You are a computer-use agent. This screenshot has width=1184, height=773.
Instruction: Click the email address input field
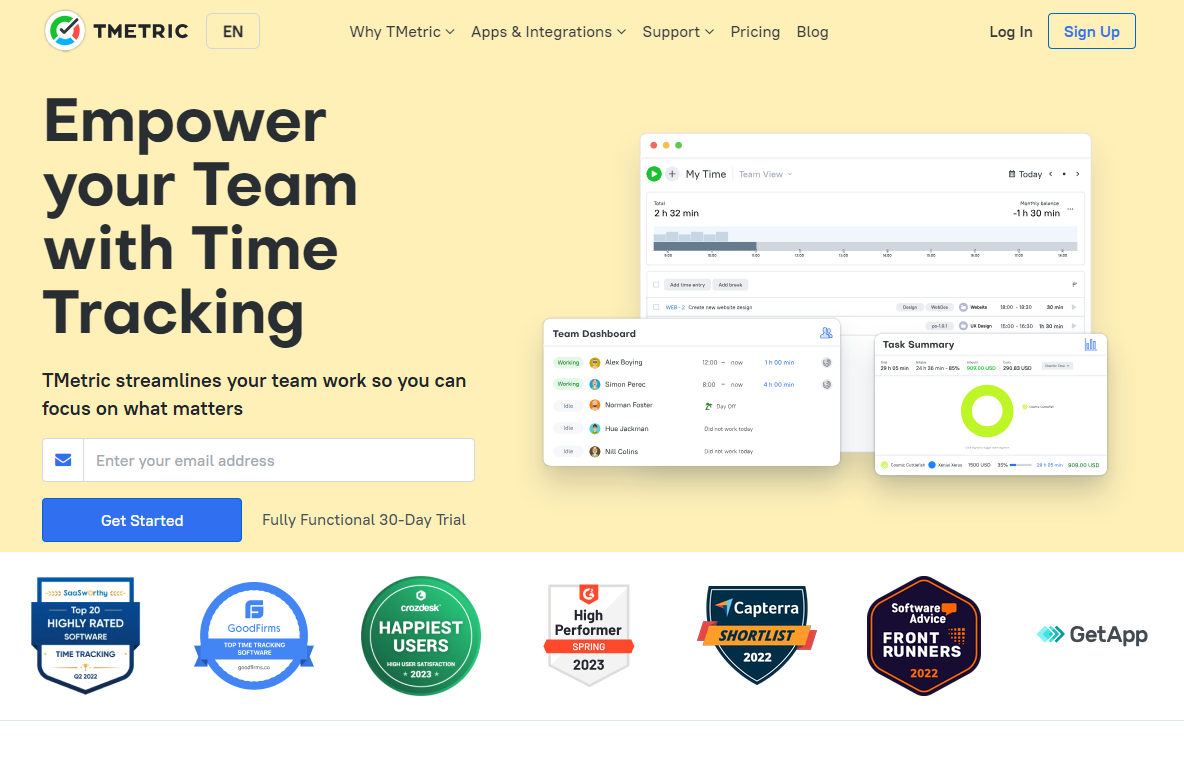279,460
